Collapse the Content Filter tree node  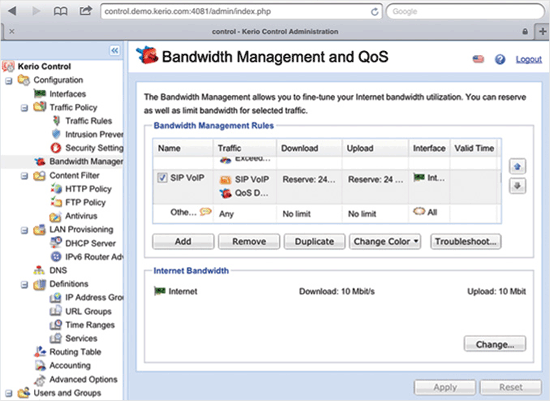click(x=24, y=175)
